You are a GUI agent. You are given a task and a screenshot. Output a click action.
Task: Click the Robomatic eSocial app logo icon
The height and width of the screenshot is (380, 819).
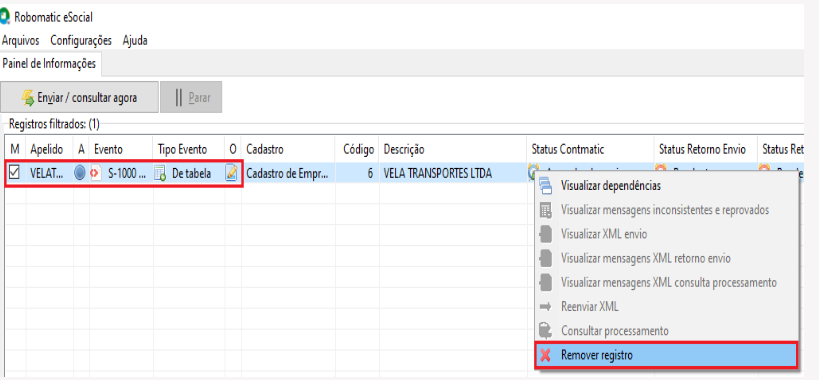5,17
